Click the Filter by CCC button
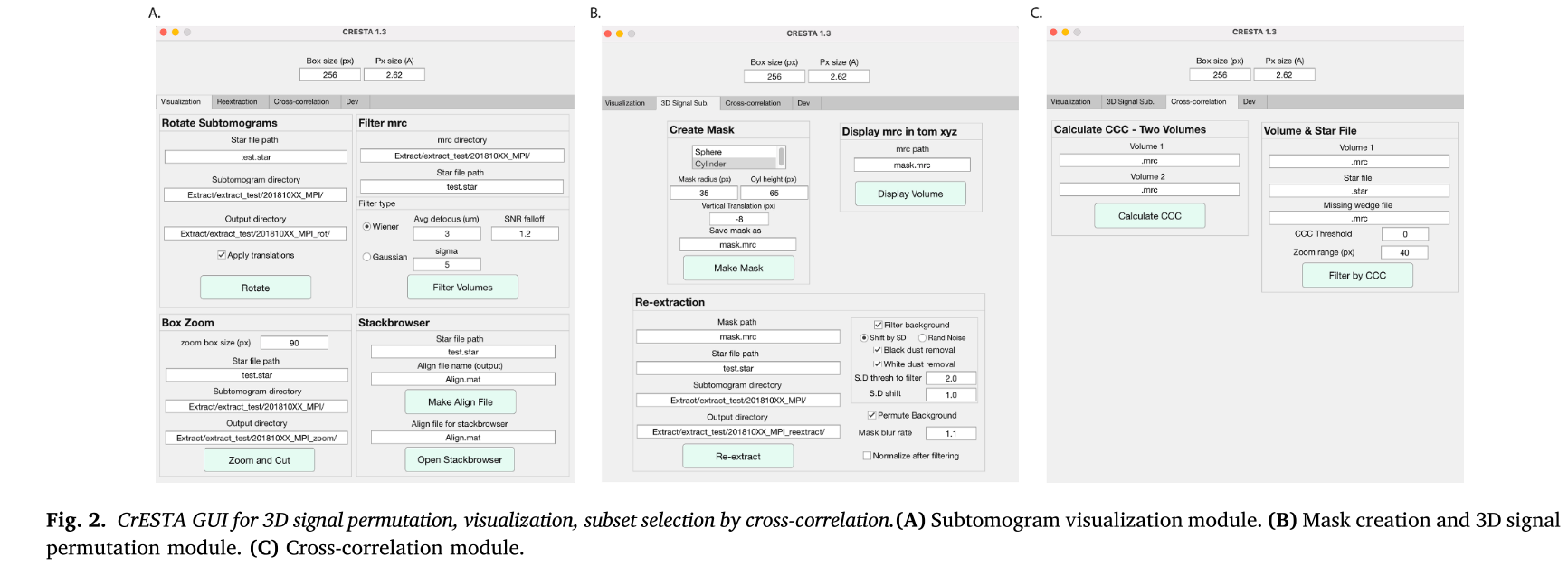The width and height of the screenshot is (1568, 576). pyautogui.click(x=1357, y=276)
